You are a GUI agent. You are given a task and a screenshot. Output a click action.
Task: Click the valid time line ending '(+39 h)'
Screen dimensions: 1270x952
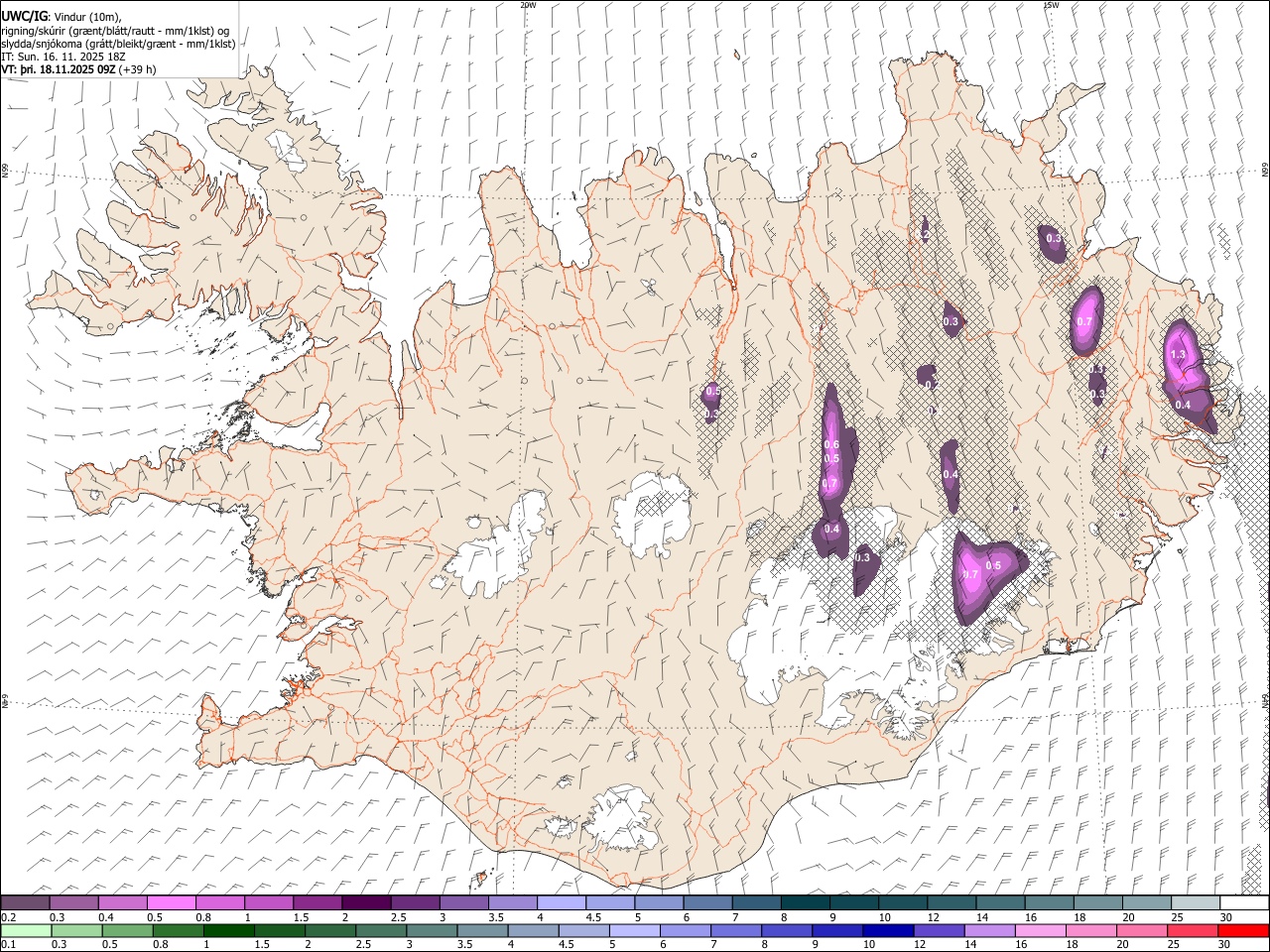click(78, 69)
